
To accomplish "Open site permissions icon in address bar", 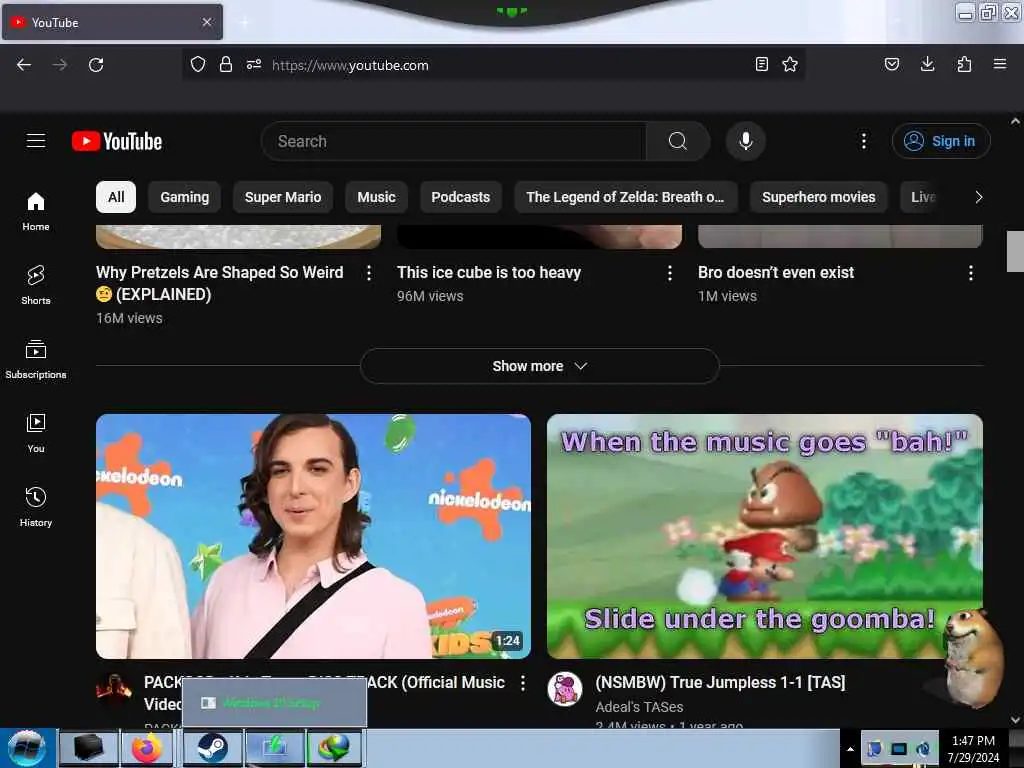I will coord(254,64).
